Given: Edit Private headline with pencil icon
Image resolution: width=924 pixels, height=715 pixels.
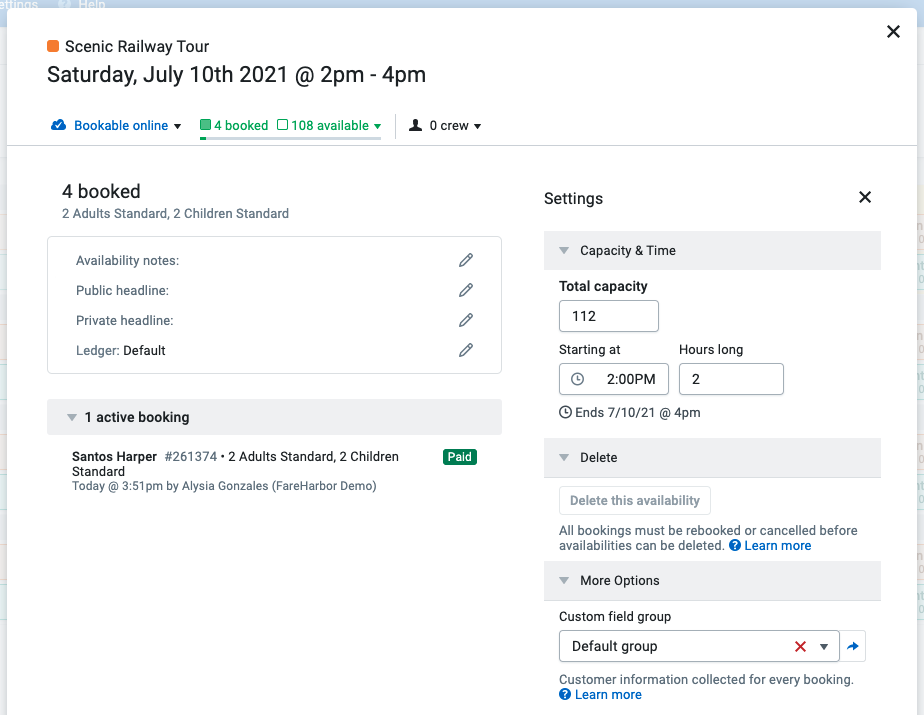Looking at the screenshot, I should (x=466, y=320).
